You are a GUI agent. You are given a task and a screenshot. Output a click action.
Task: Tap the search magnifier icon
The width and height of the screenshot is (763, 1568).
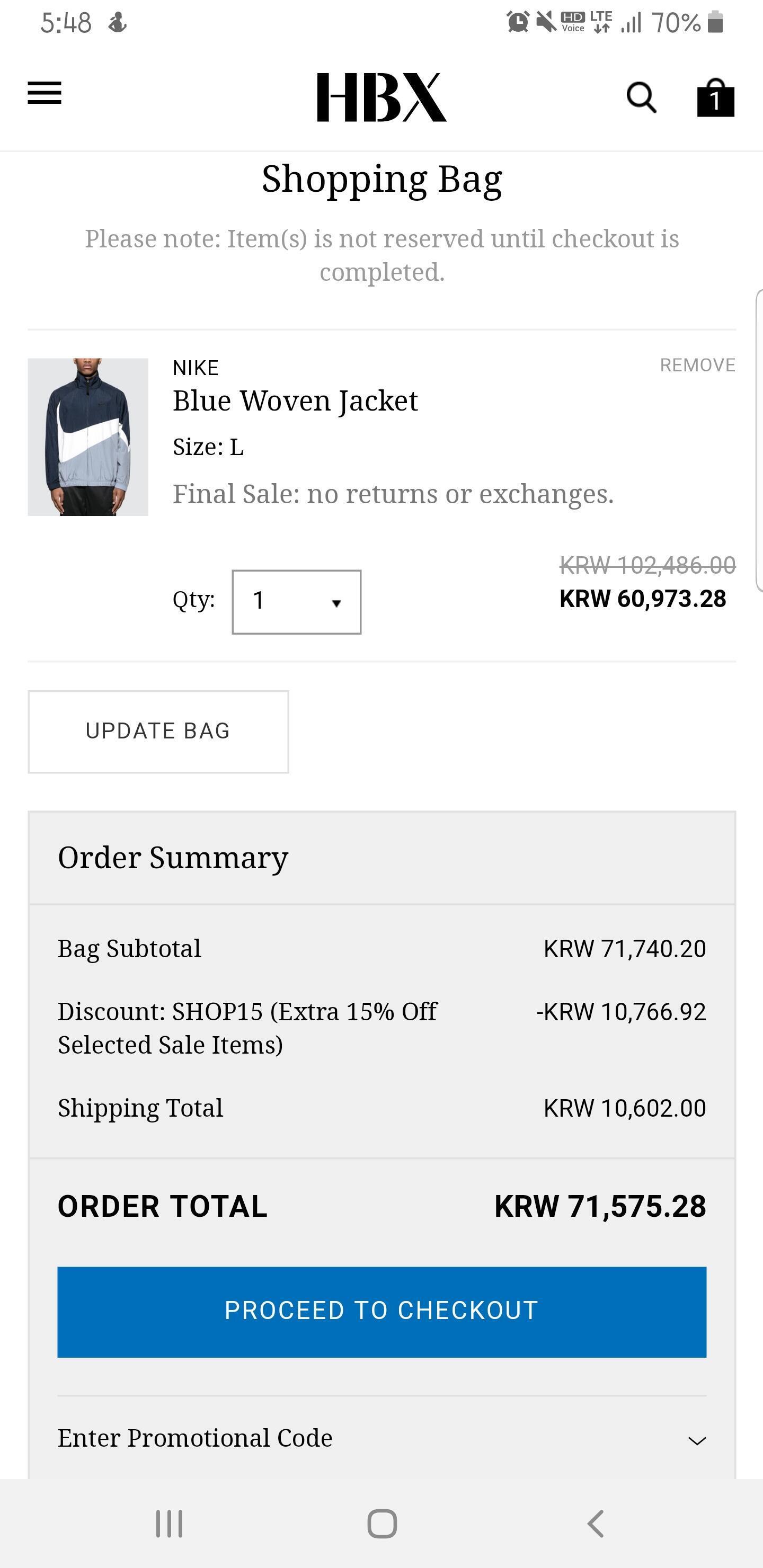coord(641,97)
